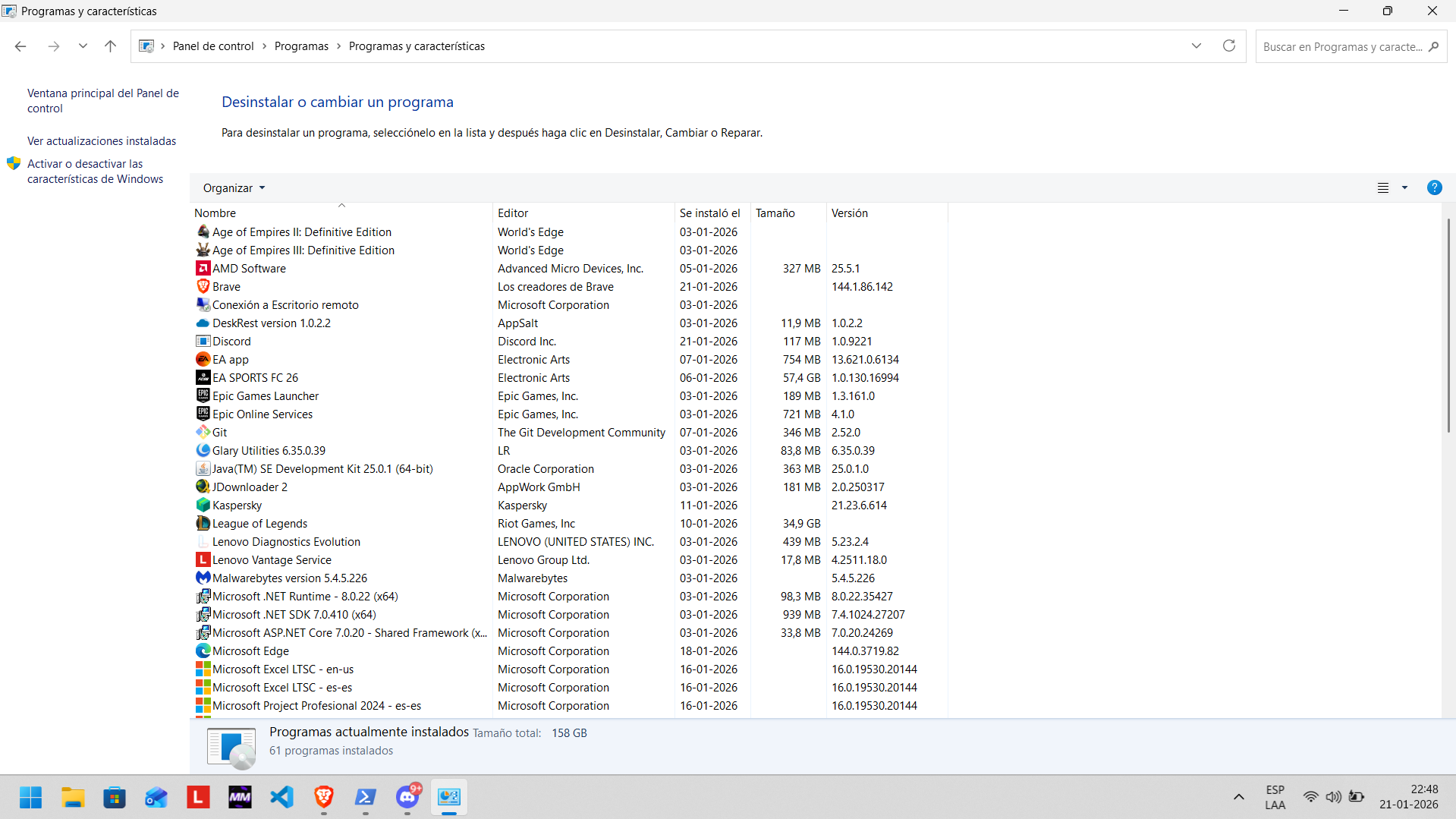Open Visual Studio Code from taskbar
The image size is (1456, 819).
click(x=281, y=797)
